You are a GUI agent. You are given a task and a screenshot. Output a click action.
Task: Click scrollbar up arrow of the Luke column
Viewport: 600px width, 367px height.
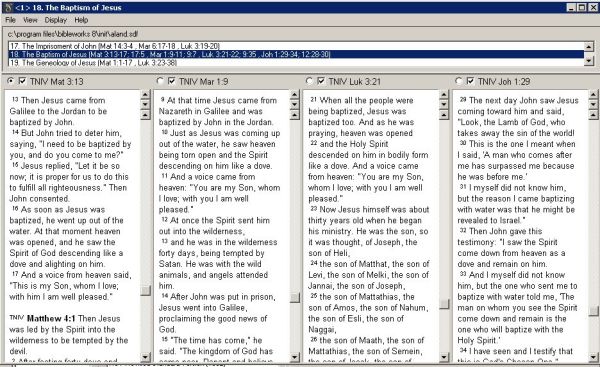[x=444, y=115]
